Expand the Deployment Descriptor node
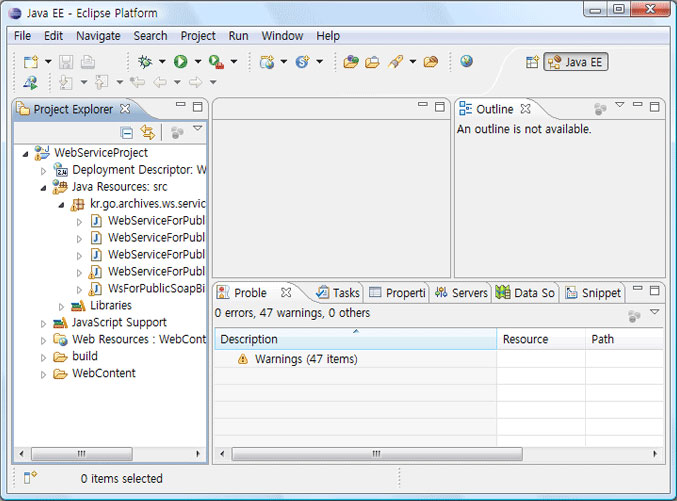The width and height of the screenshot is (677, 501). 43,171
